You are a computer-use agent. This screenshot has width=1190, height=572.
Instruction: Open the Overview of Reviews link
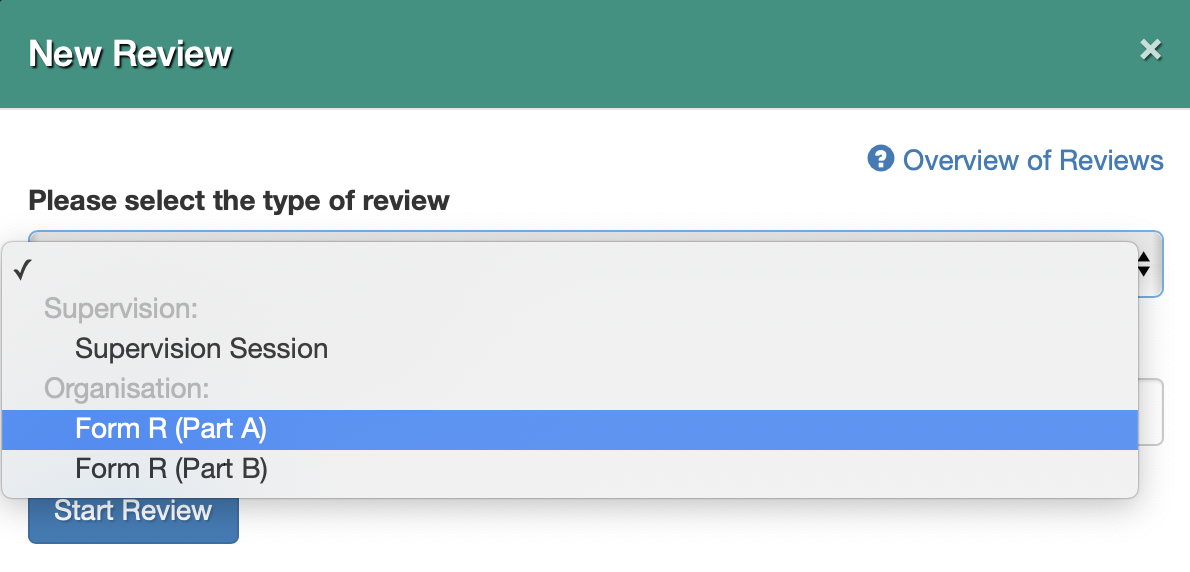tap(1032, 160)
